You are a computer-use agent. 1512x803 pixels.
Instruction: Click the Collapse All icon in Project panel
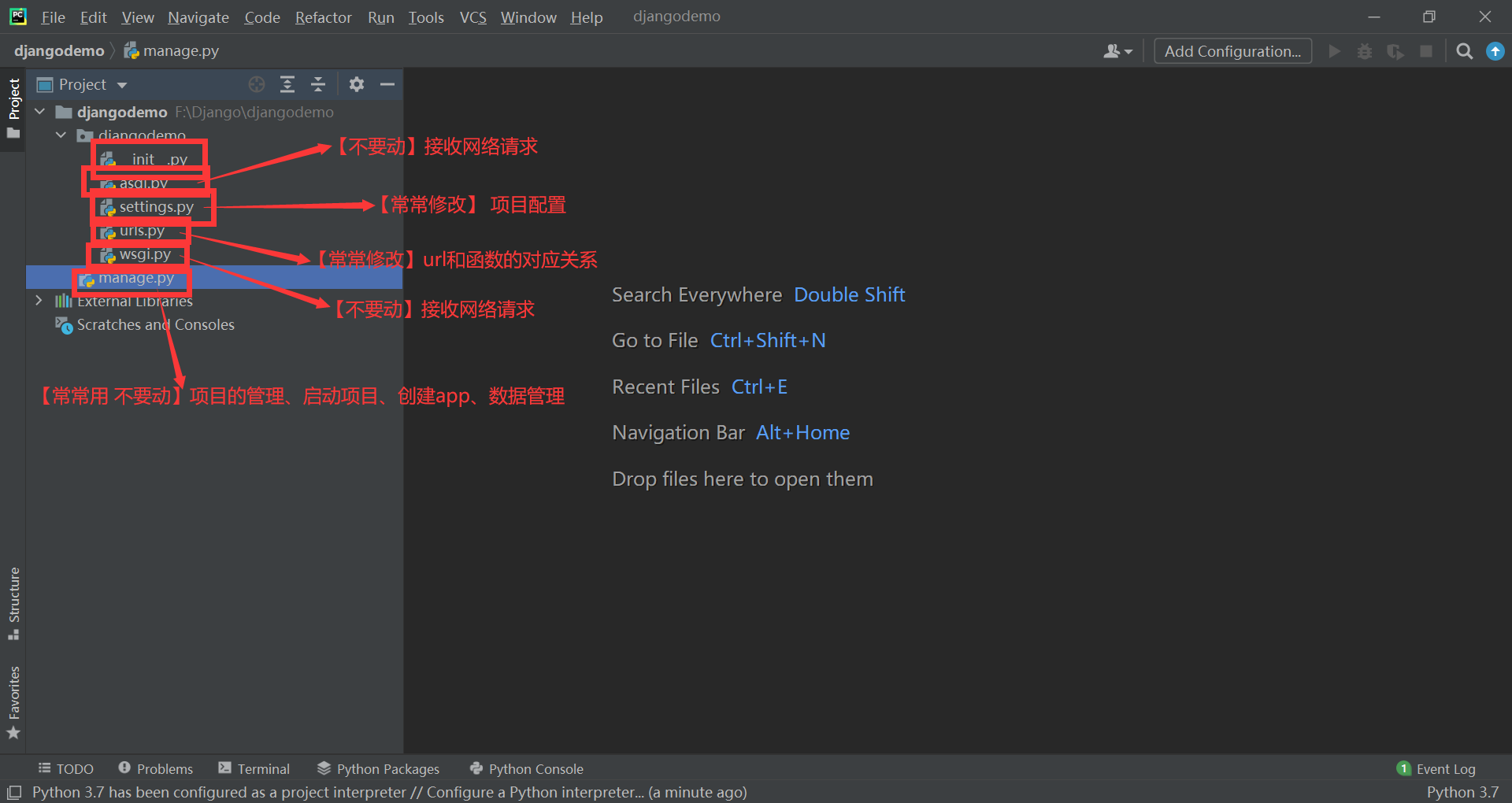(x=318, y=84)
